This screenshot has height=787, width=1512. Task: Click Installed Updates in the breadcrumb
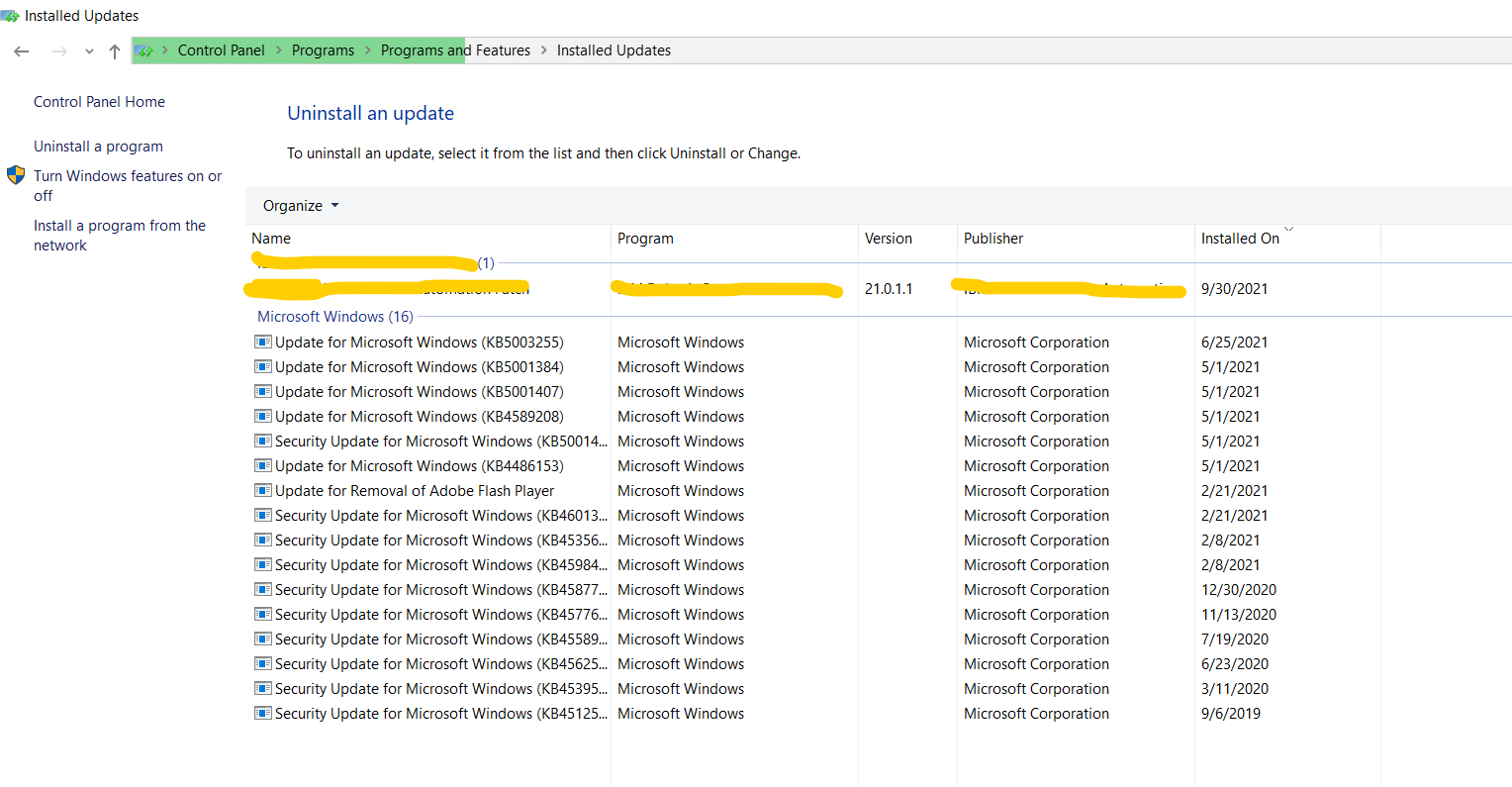coord(614,50)
